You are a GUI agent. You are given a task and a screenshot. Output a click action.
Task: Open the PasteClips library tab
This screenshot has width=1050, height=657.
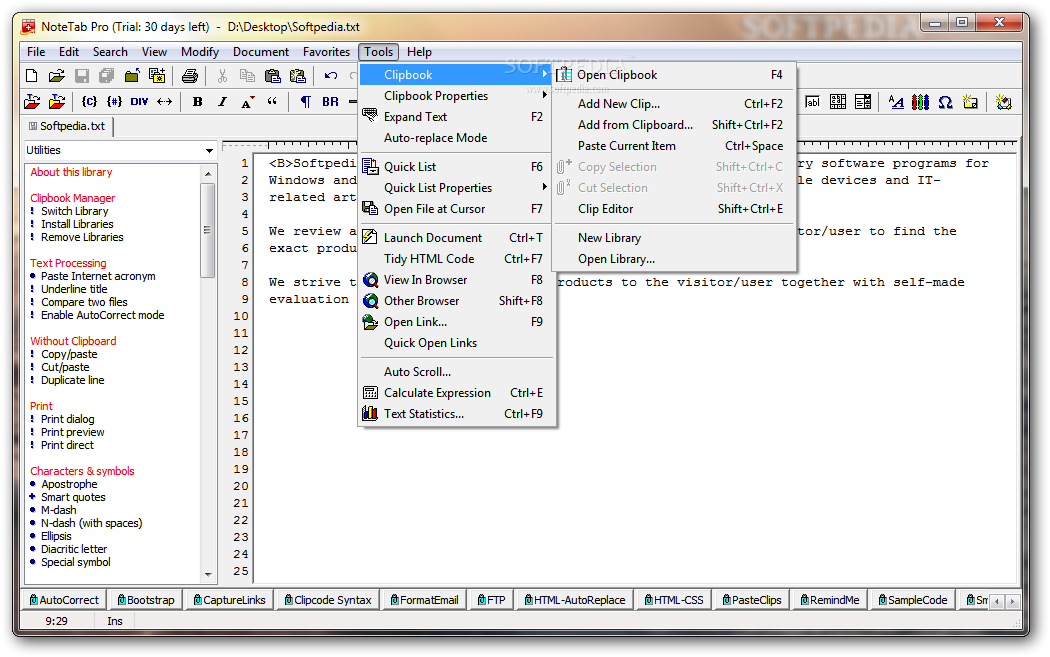click(x=752, y=600)
